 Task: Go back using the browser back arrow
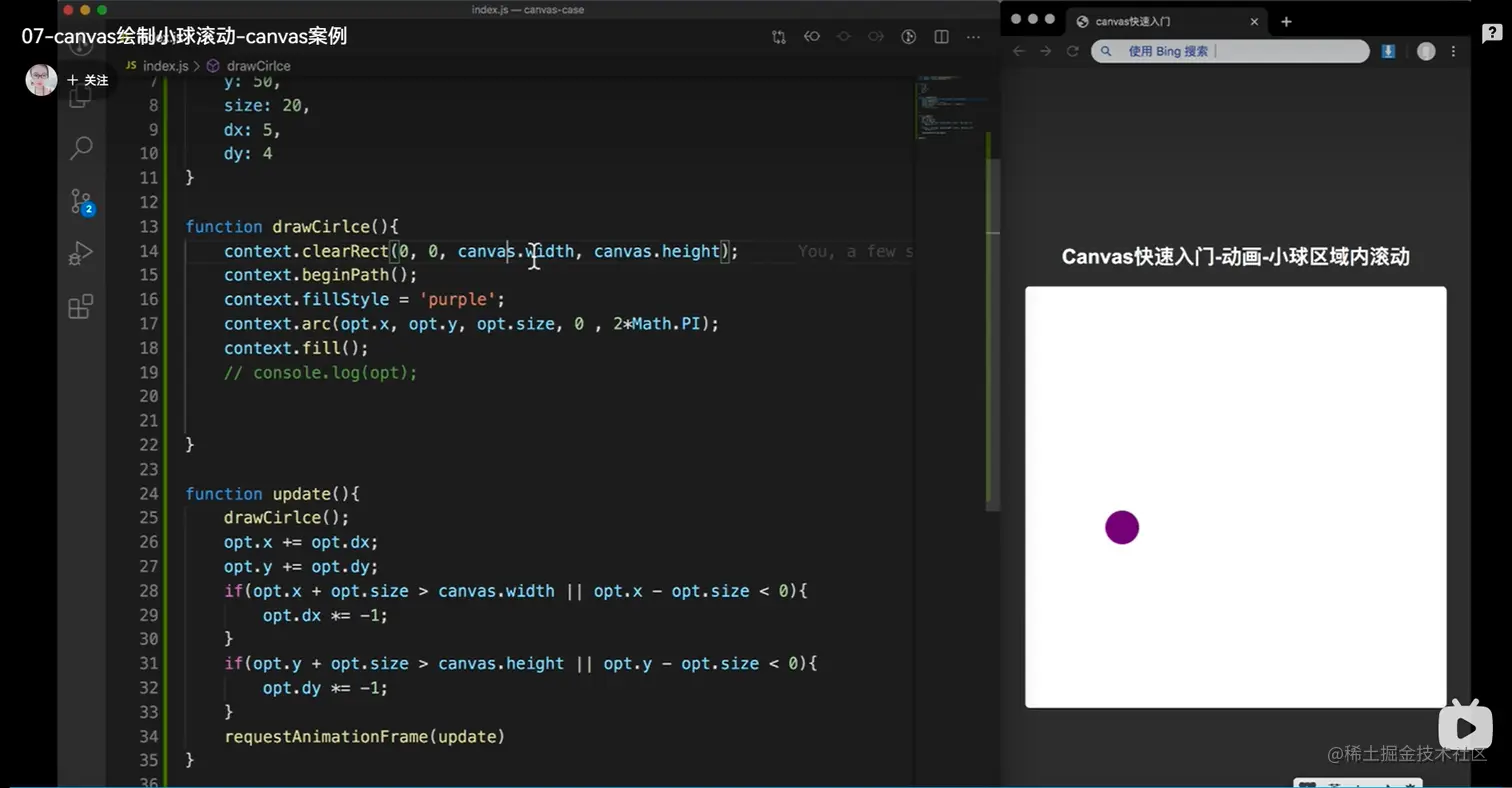tap(1019, 51)
